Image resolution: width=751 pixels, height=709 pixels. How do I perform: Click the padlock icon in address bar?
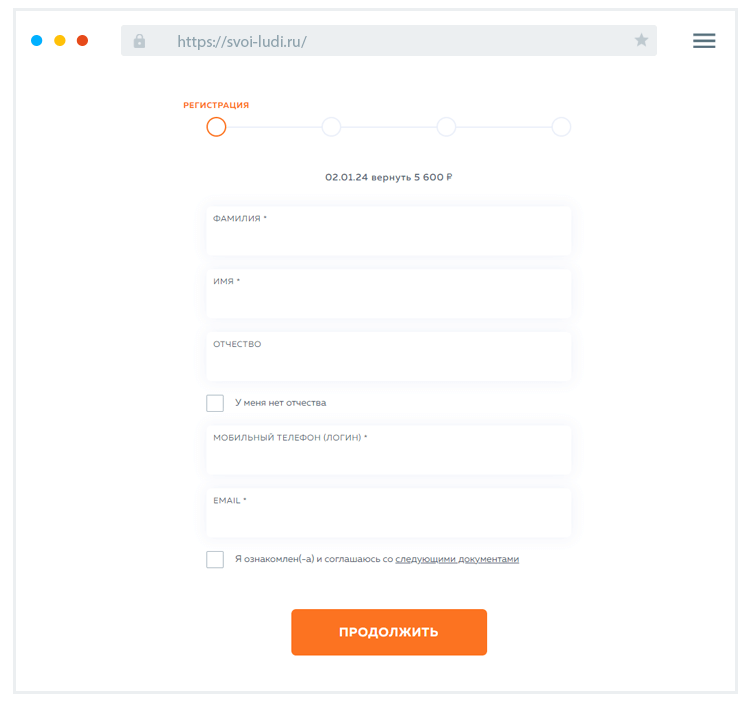[x=139, y=41]
